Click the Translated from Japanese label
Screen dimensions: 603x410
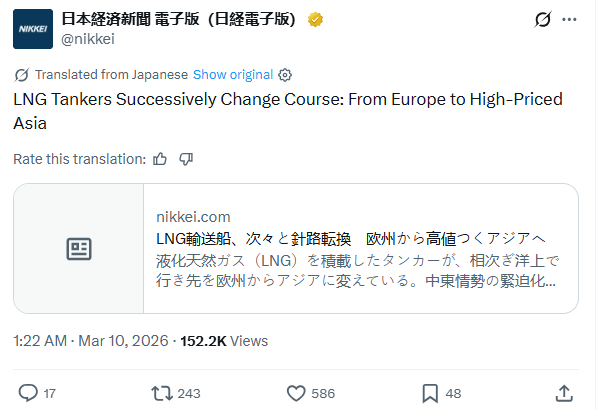coord(110,75)
